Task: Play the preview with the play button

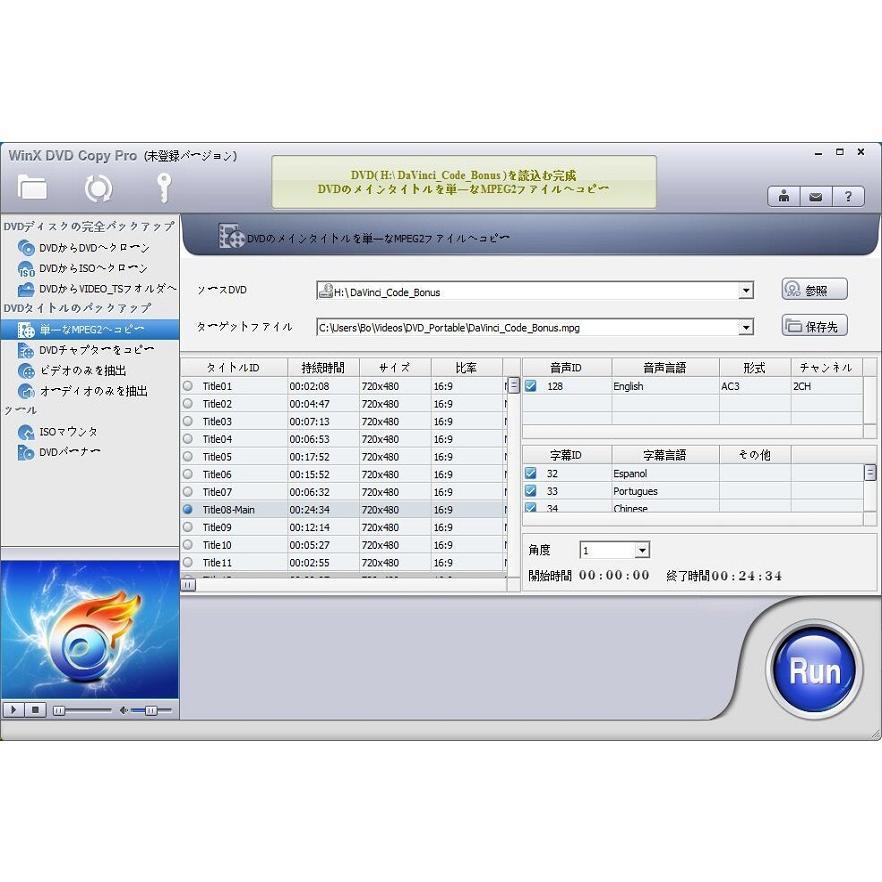Action: click(x=14, y=710)
